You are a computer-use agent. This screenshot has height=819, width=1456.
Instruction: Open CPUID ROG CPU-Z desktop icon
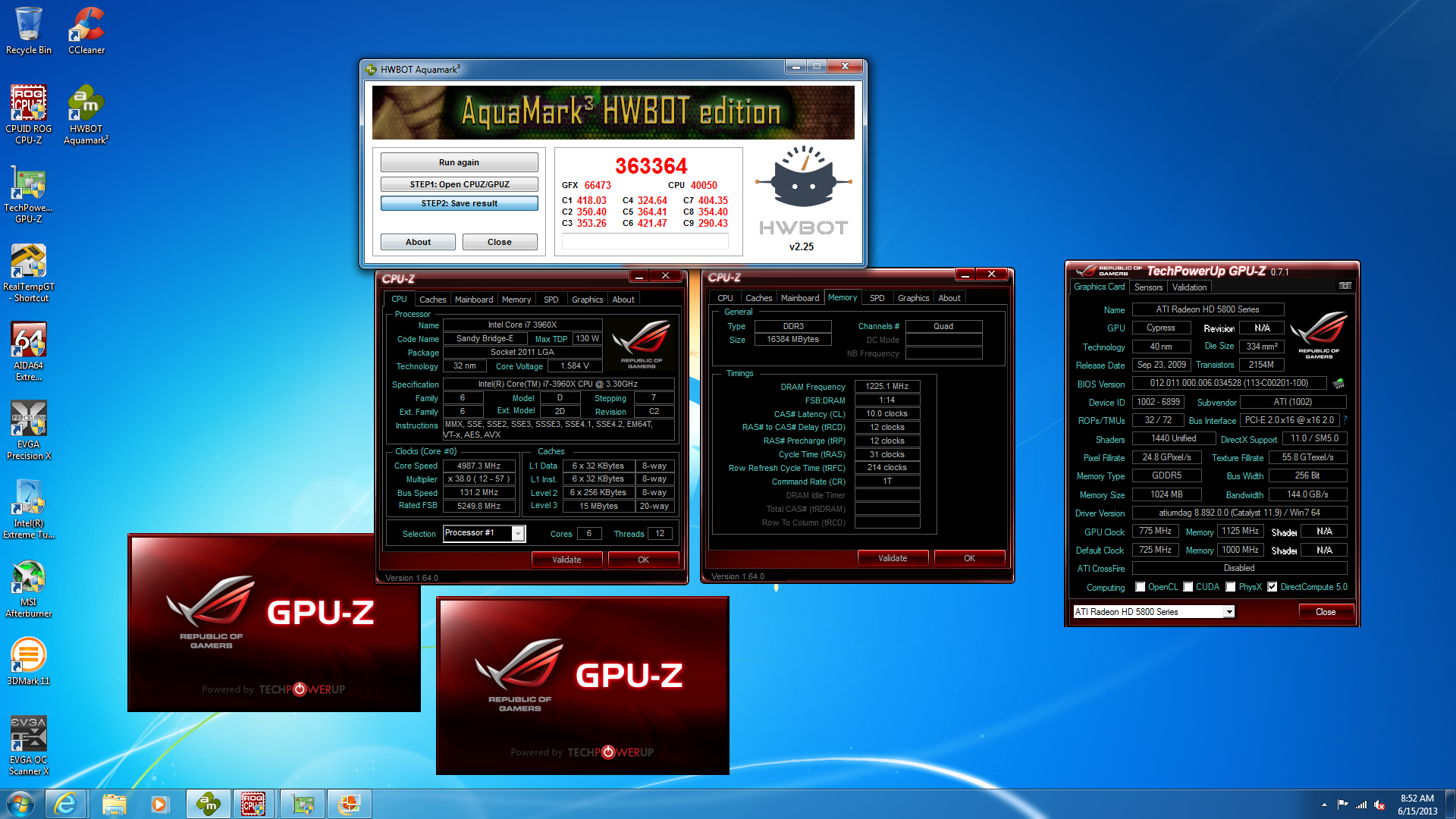29,115
